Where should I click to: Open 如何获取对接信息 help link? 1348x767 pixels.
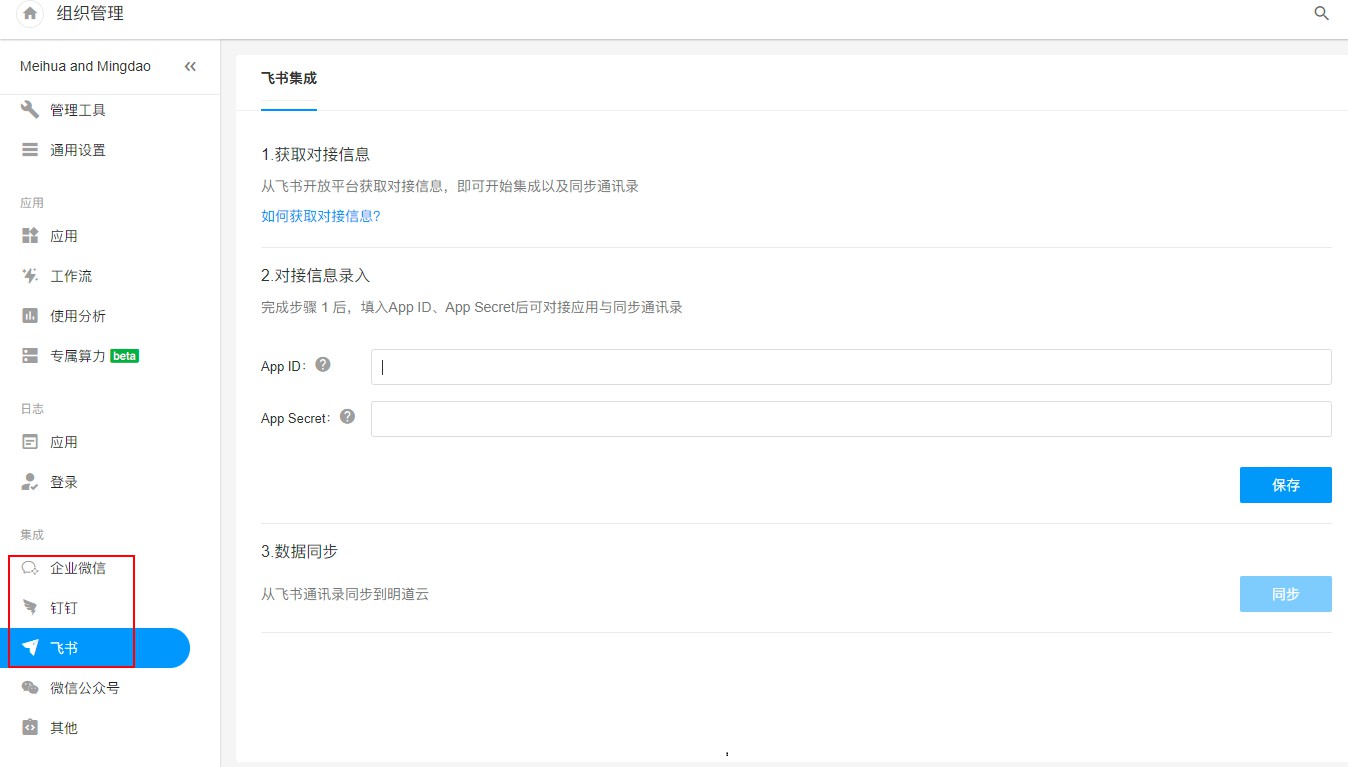tap(320, 216)
